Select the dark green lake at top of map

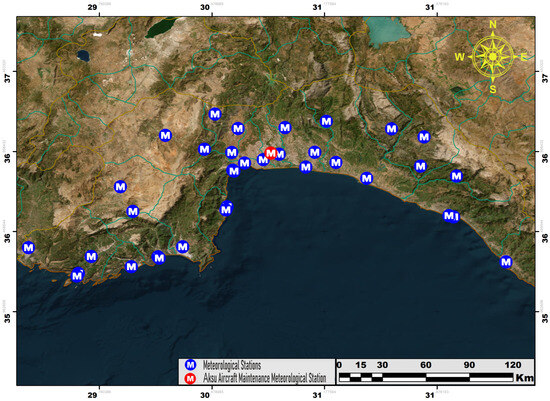coord(162,28)
